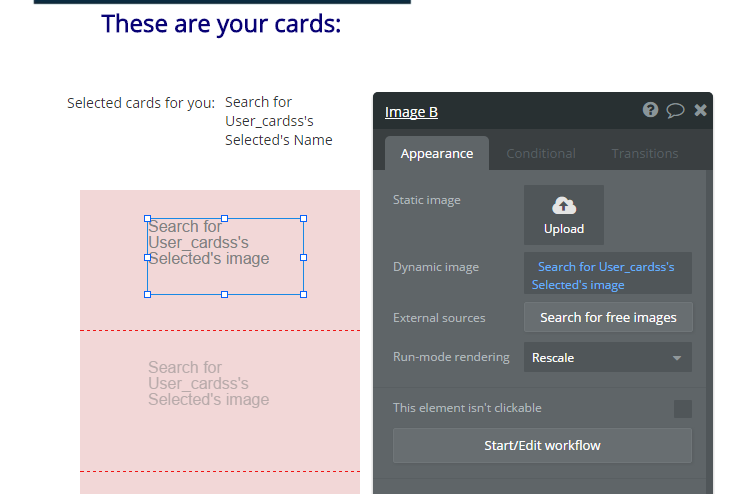Click the right-middle resize handle of selected image
Viewport: 750px width, 494px height.
coord(303,257)
